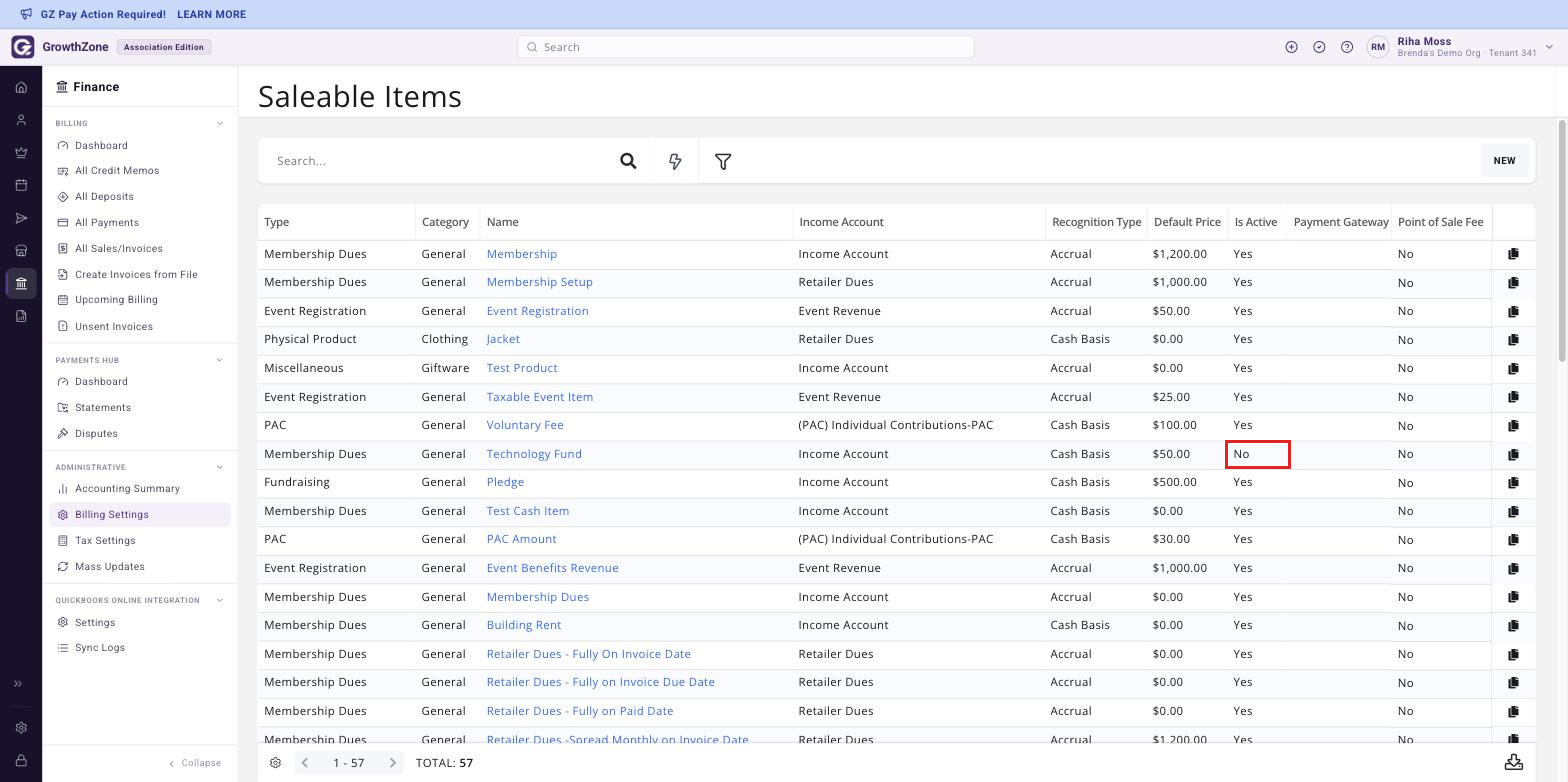The width and height of the screenshot is (1568, 782).
Task: Open the help question mark icon
Action: (x=1347, y=47)
